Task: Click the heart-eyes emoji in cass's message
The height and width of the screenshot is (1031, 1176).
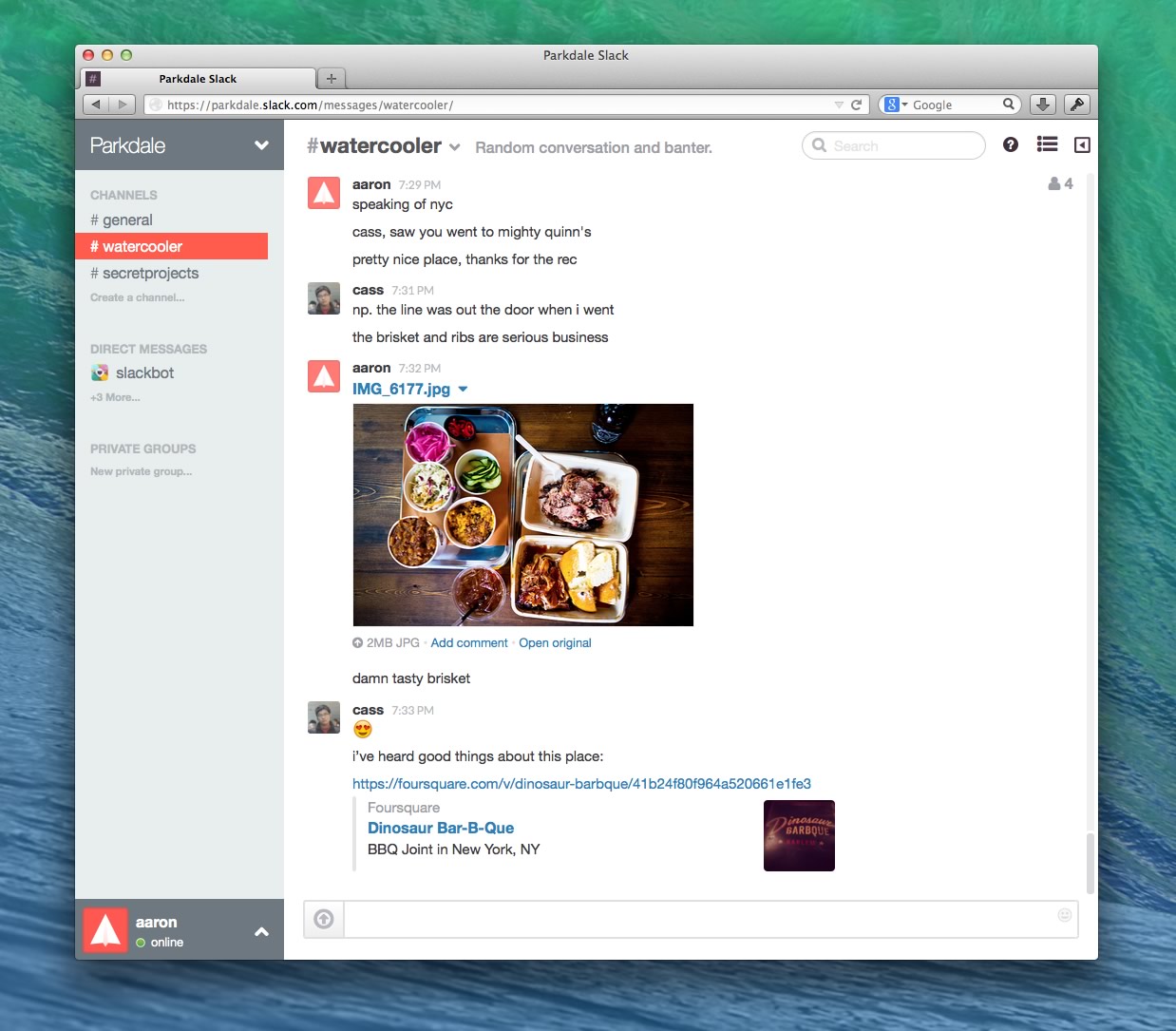Action: coord(362,730)
